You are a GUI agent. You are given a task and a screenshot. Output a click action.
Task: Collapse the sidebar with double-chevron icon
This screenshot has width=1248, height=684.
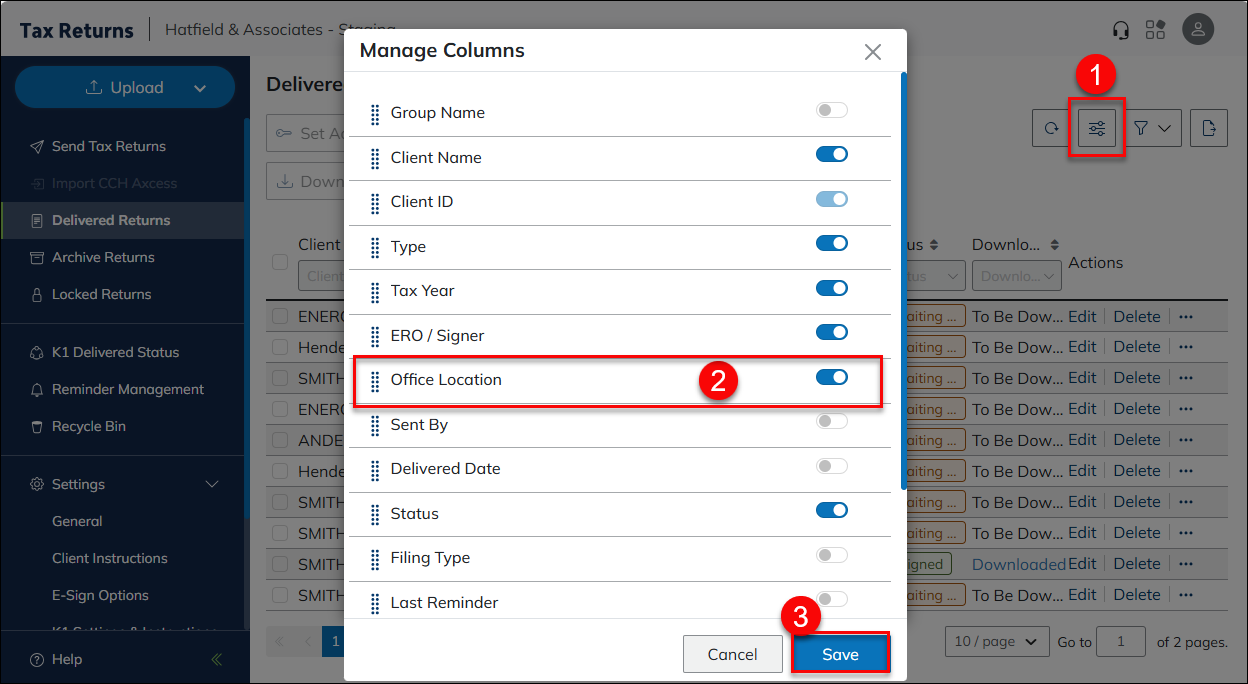tap(217, 659)
